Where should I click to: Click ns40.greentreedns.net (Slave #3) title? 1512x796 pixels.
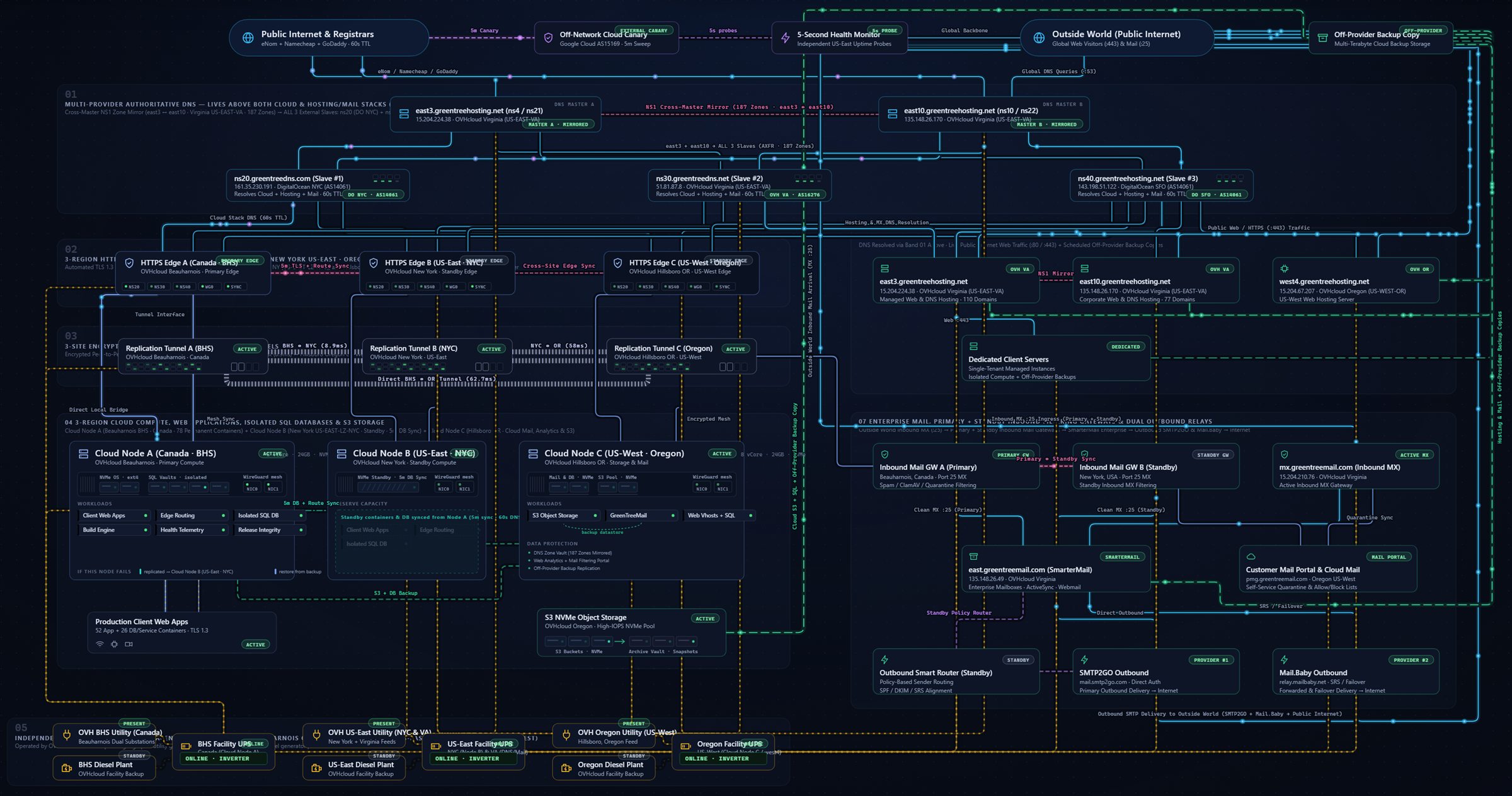[x=1138, y=178]
